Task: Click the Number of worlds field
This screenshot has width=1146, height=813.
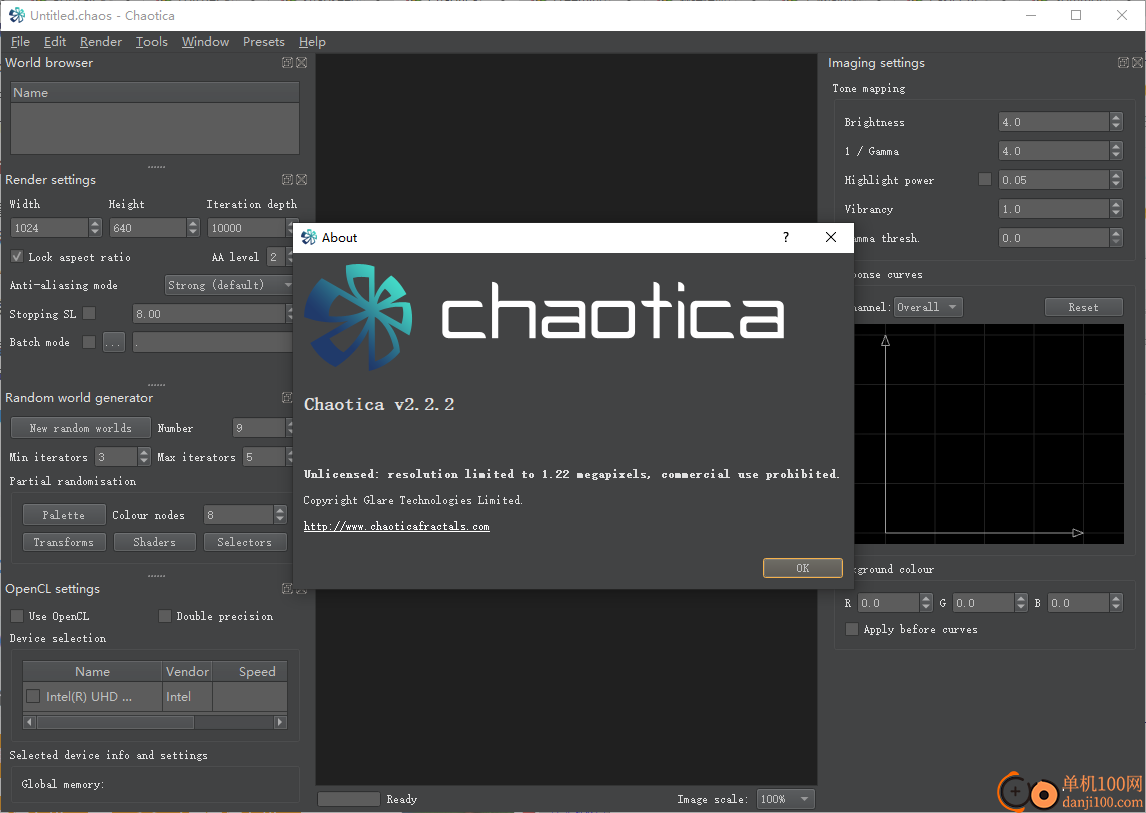Action: click(259, 428)
